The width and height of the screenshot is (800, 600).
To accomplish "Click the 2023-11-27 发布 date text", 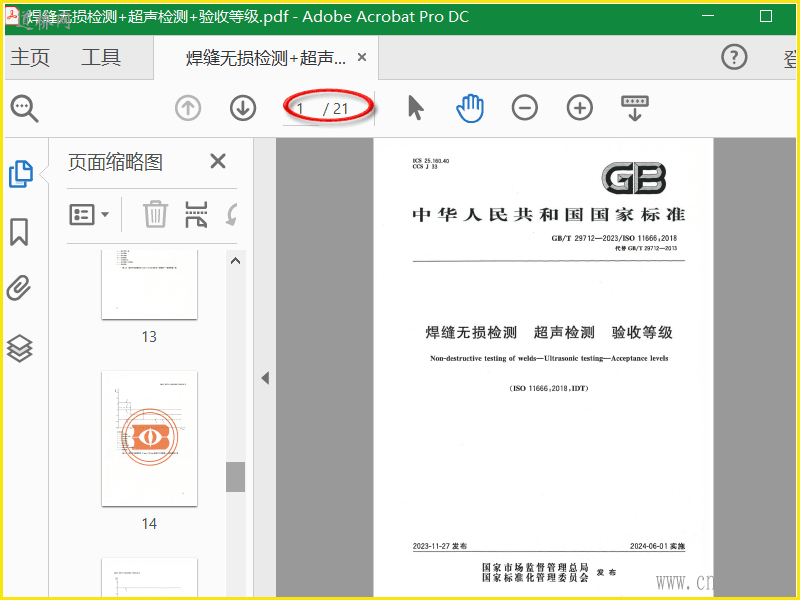I will coord(440,546).
